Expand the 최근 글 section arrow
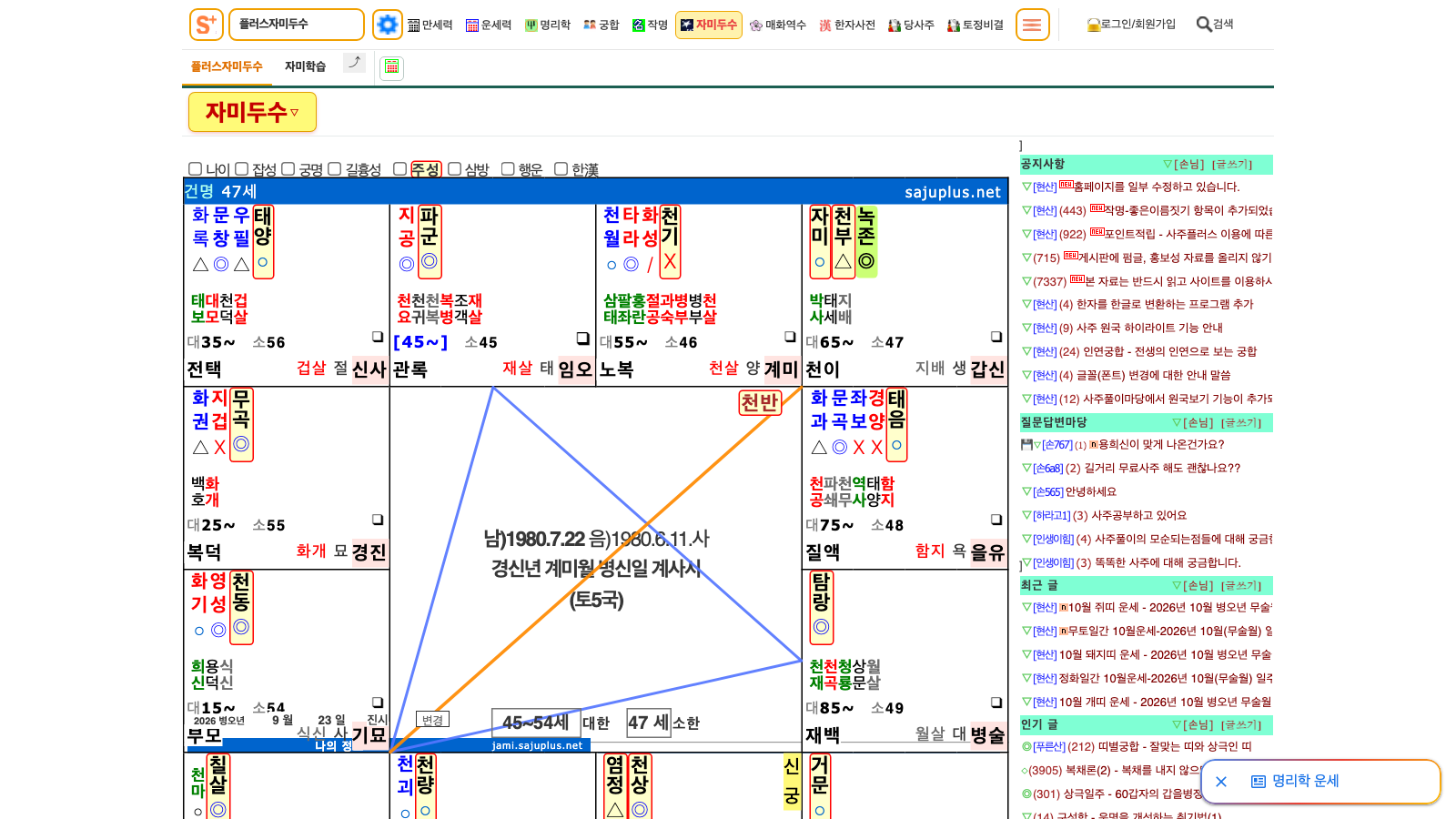Image resolution: width=1456 pixels, height=819 pixels. [1177, 586]
